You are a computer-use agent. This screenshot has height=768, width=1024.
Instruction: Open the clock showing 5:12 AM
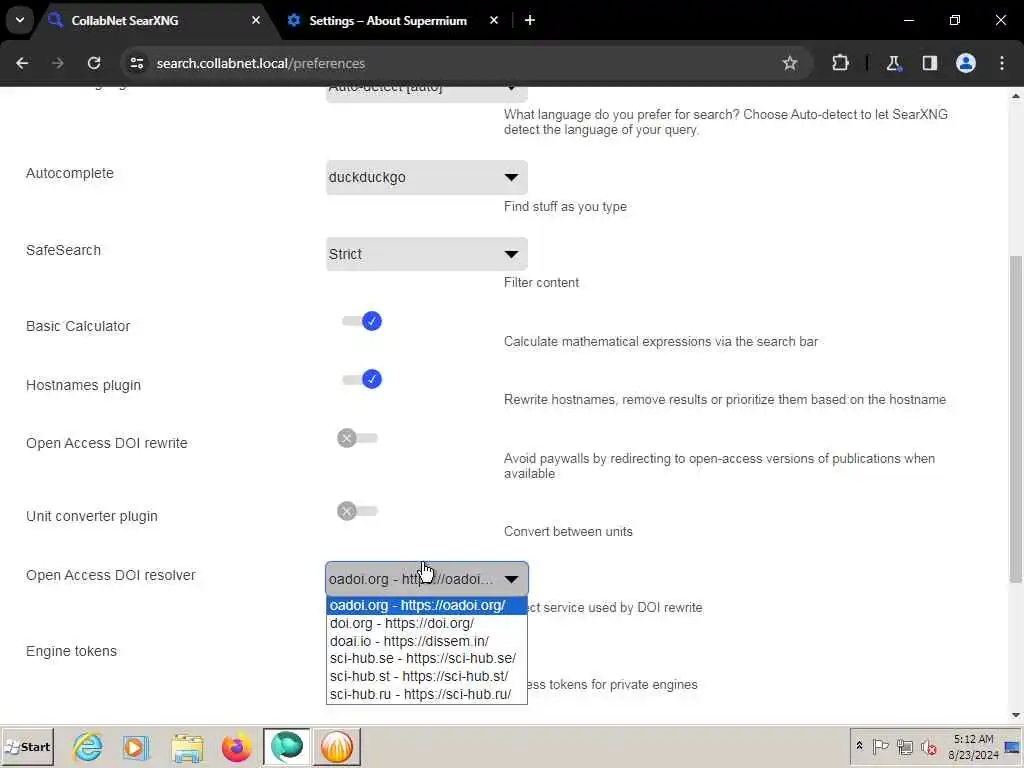973,746
